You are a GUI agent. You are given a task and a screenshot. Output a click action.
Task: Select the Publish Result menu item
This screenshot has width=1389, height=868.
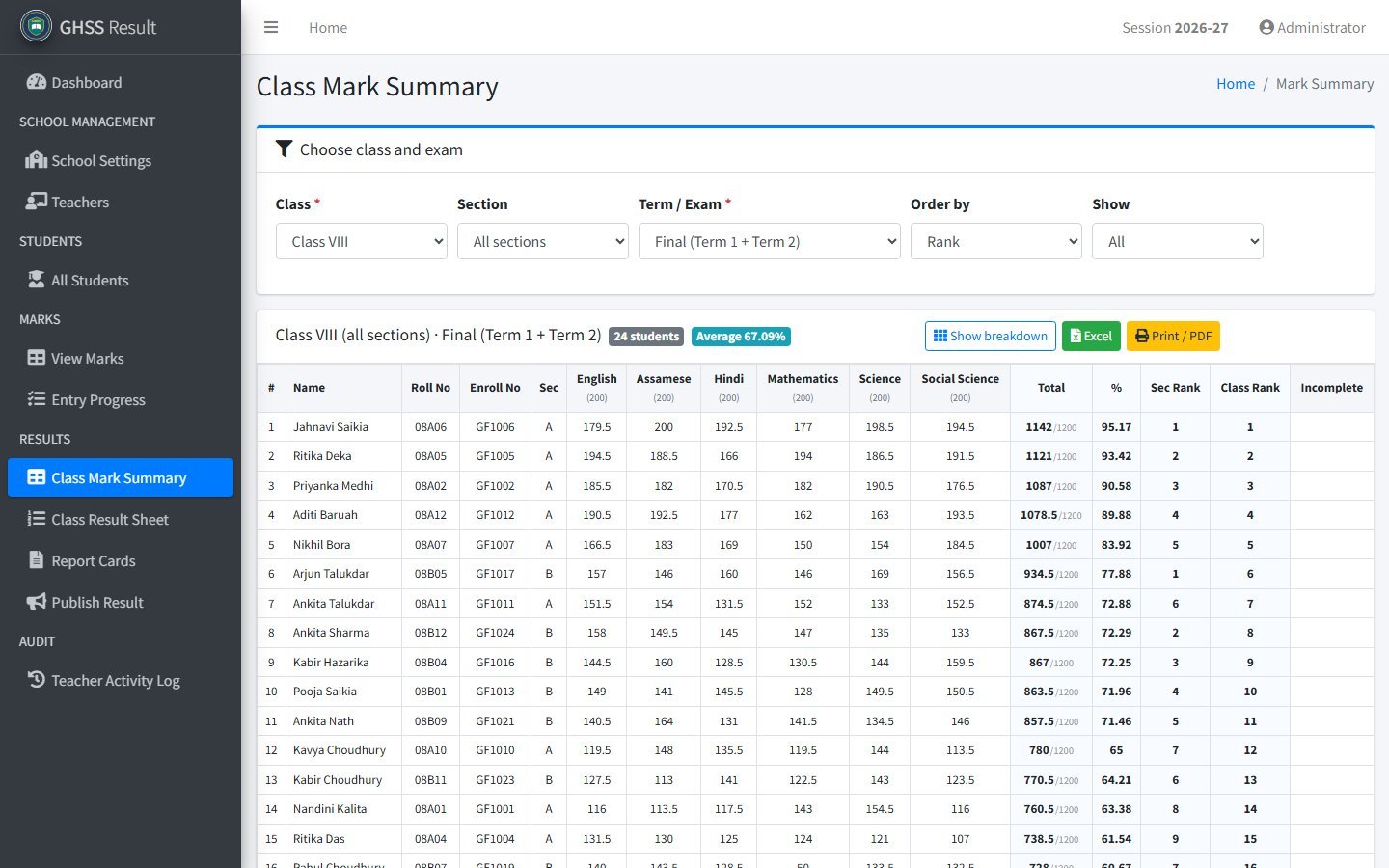tap(121, 602)
